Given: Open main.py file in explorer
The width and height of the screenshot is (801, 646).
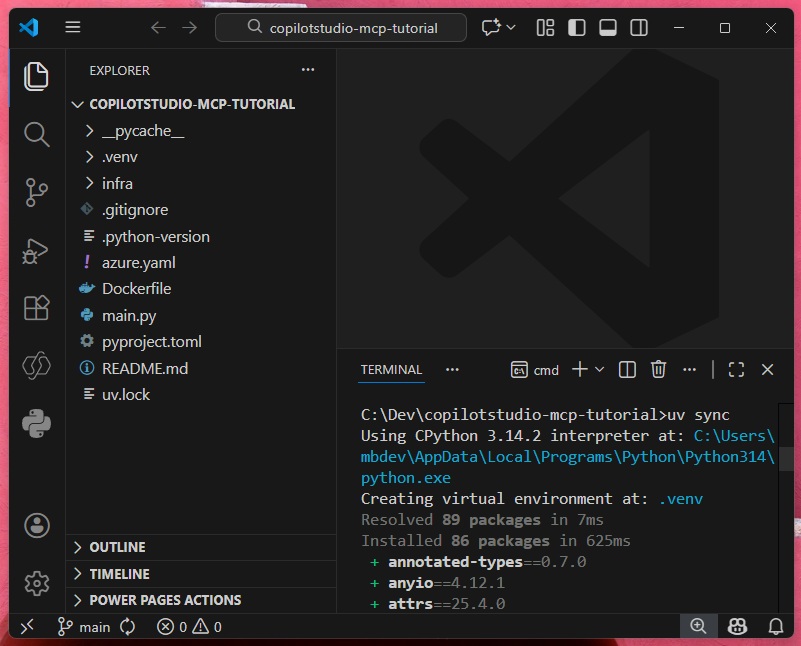Looking at the screenshot, I should 129,315.
